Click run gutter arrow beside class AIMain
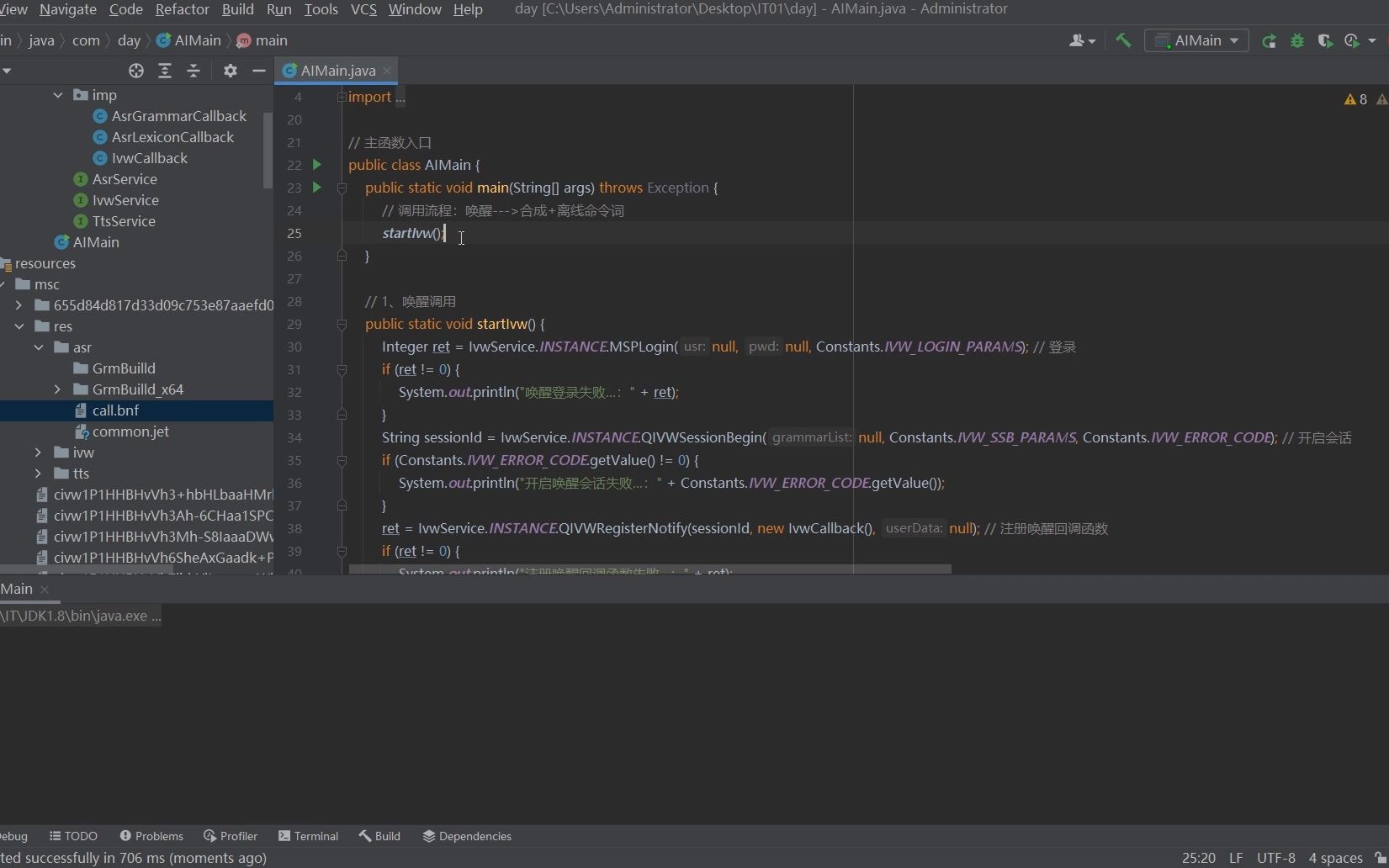1389x868 pixels. [x=317, y=165]
